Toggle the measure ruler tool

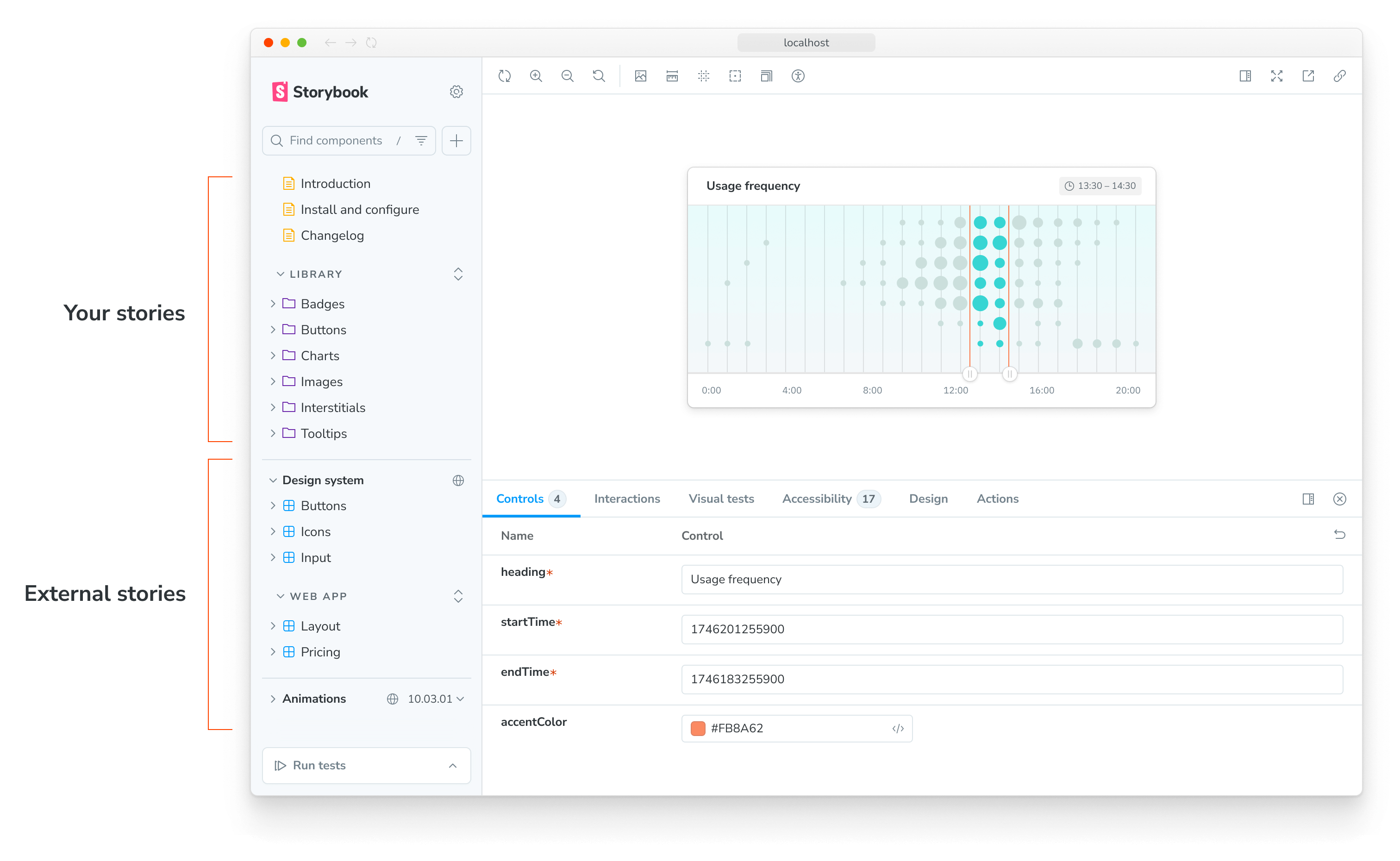coord(672,76)
